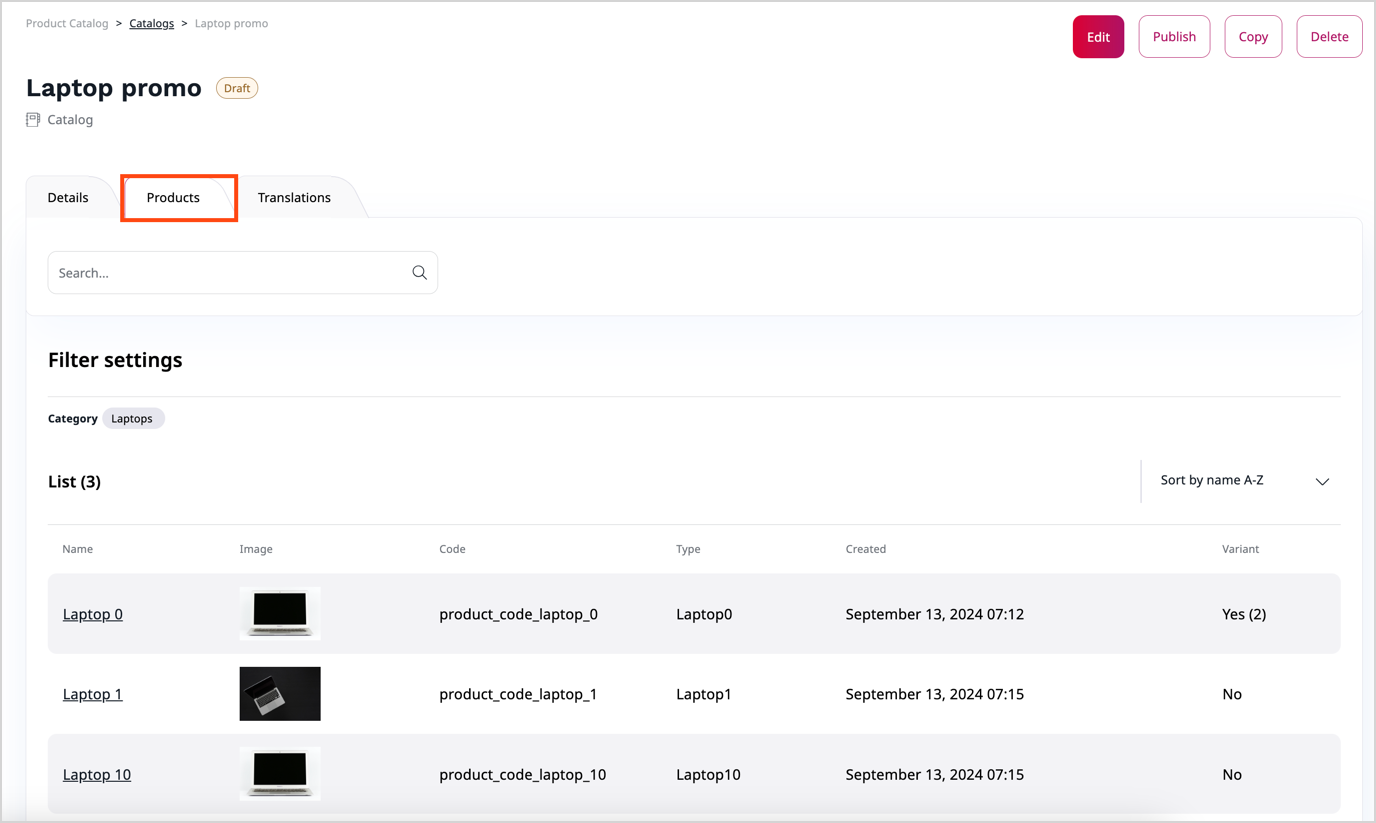This screenshot has width=1376, height=823.
Task: Open the Laptop 0 product link
Action: [x=93, y=614]
